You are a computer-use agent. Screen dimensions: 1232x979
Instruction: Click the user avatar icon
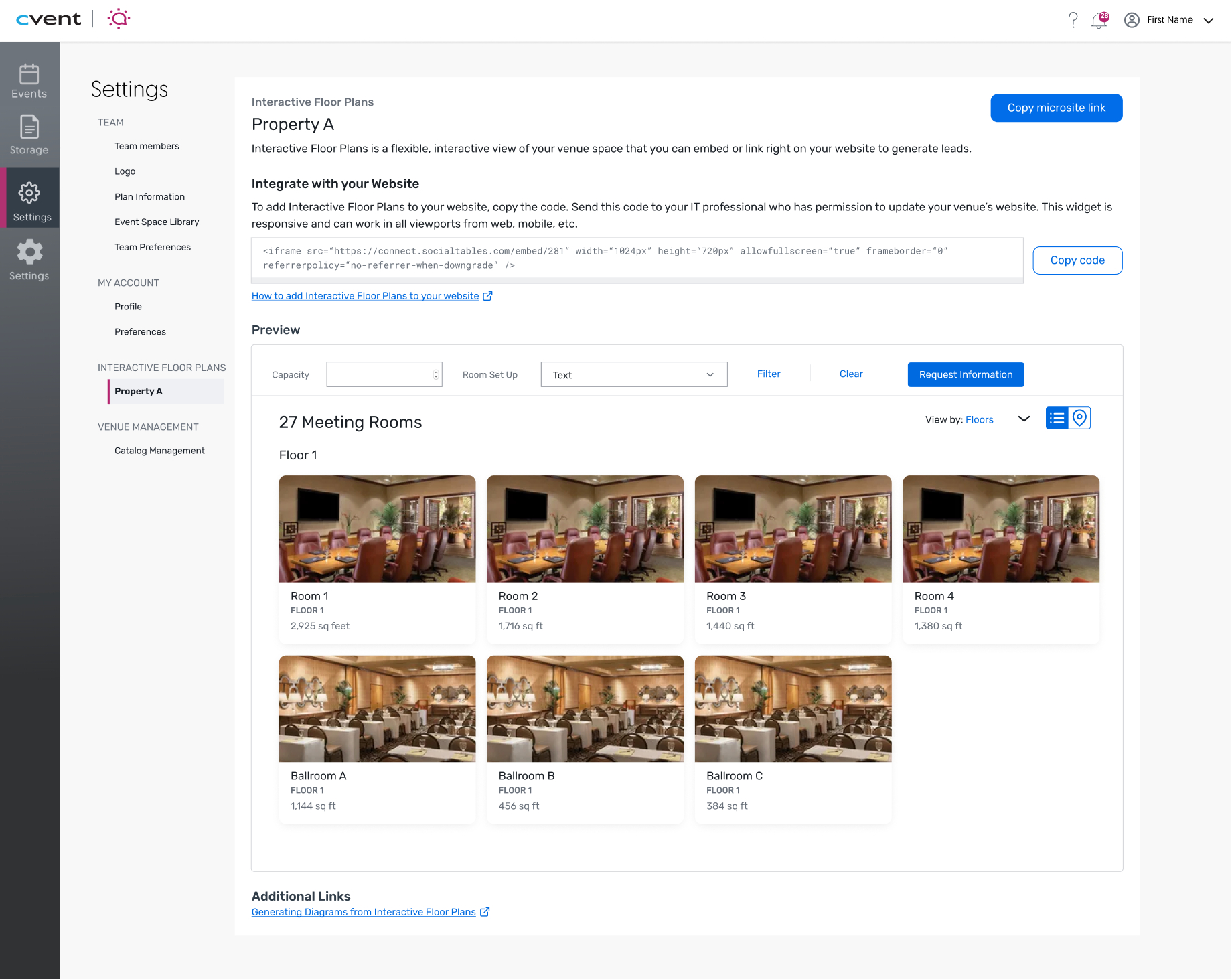(x=1132, y=20)
